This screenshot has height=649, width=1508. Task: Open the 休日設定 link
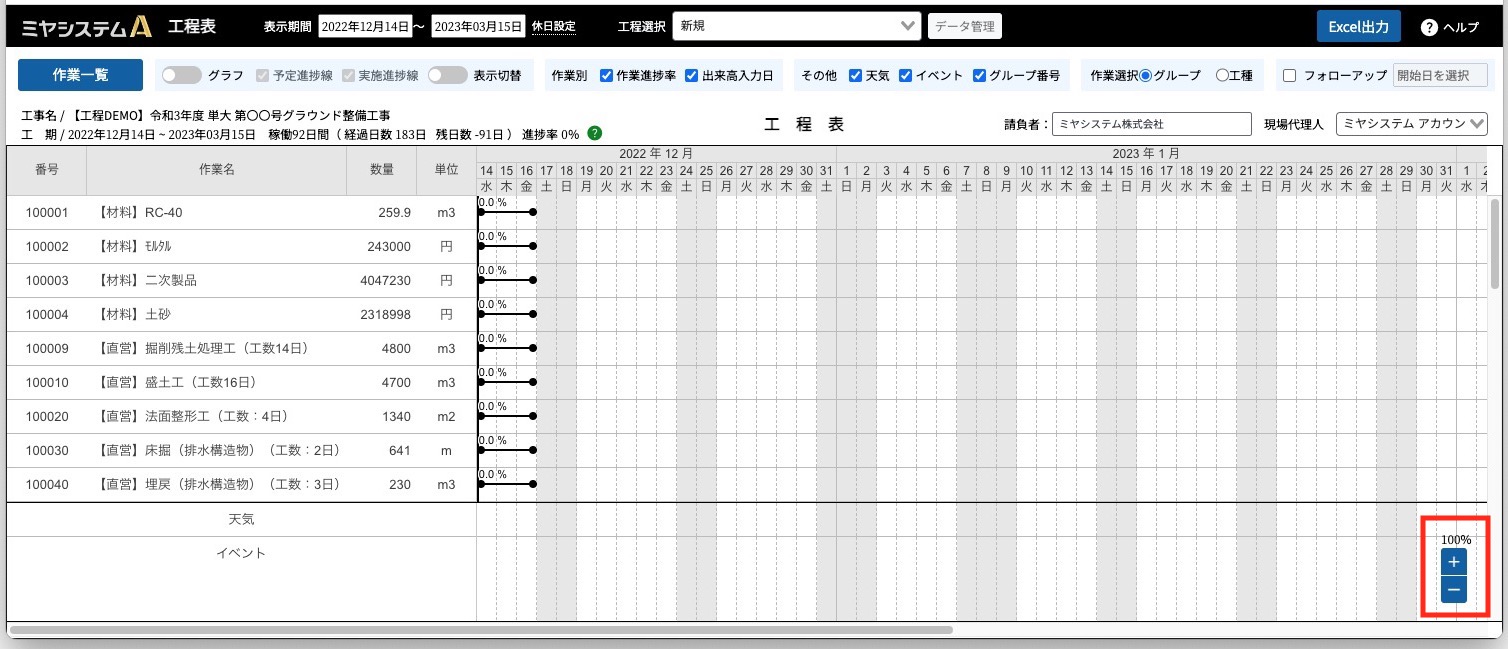(554, 27)
